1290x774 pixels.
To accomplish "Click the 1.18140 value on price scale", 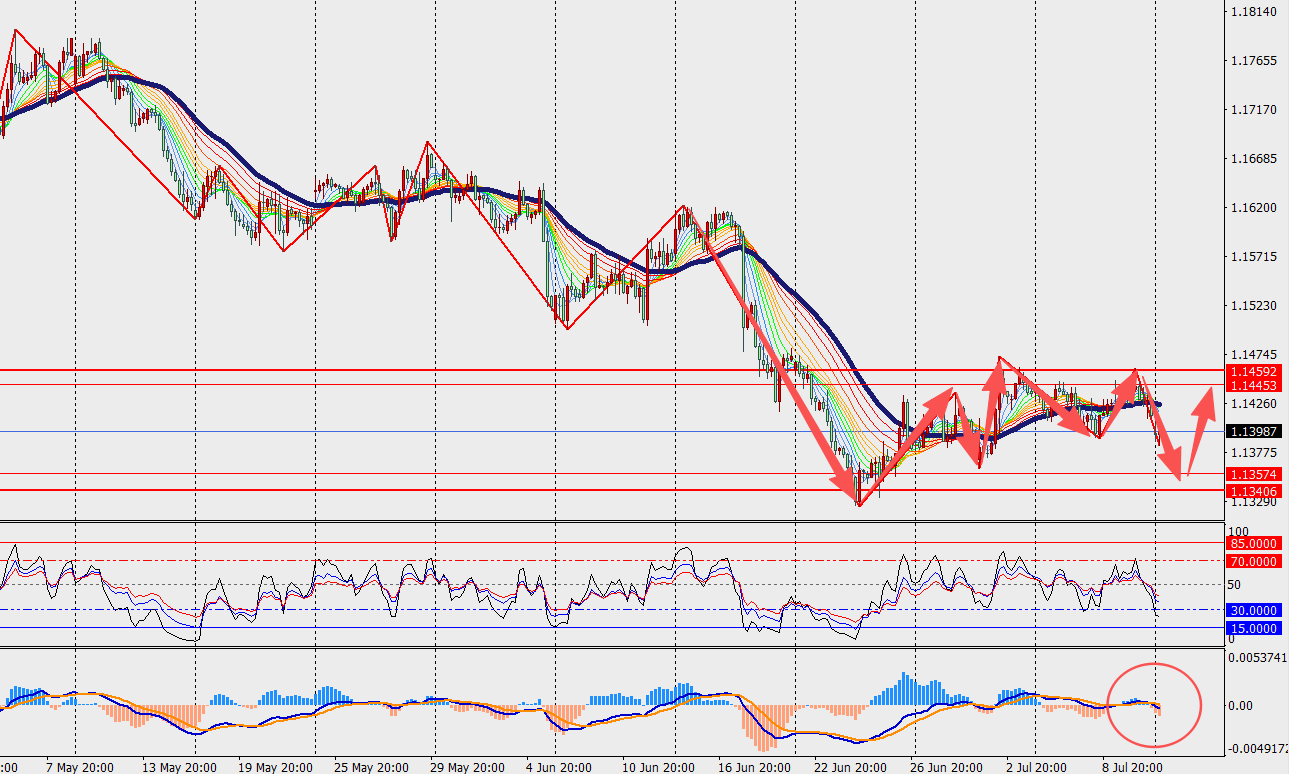I will coord(1254,12).
